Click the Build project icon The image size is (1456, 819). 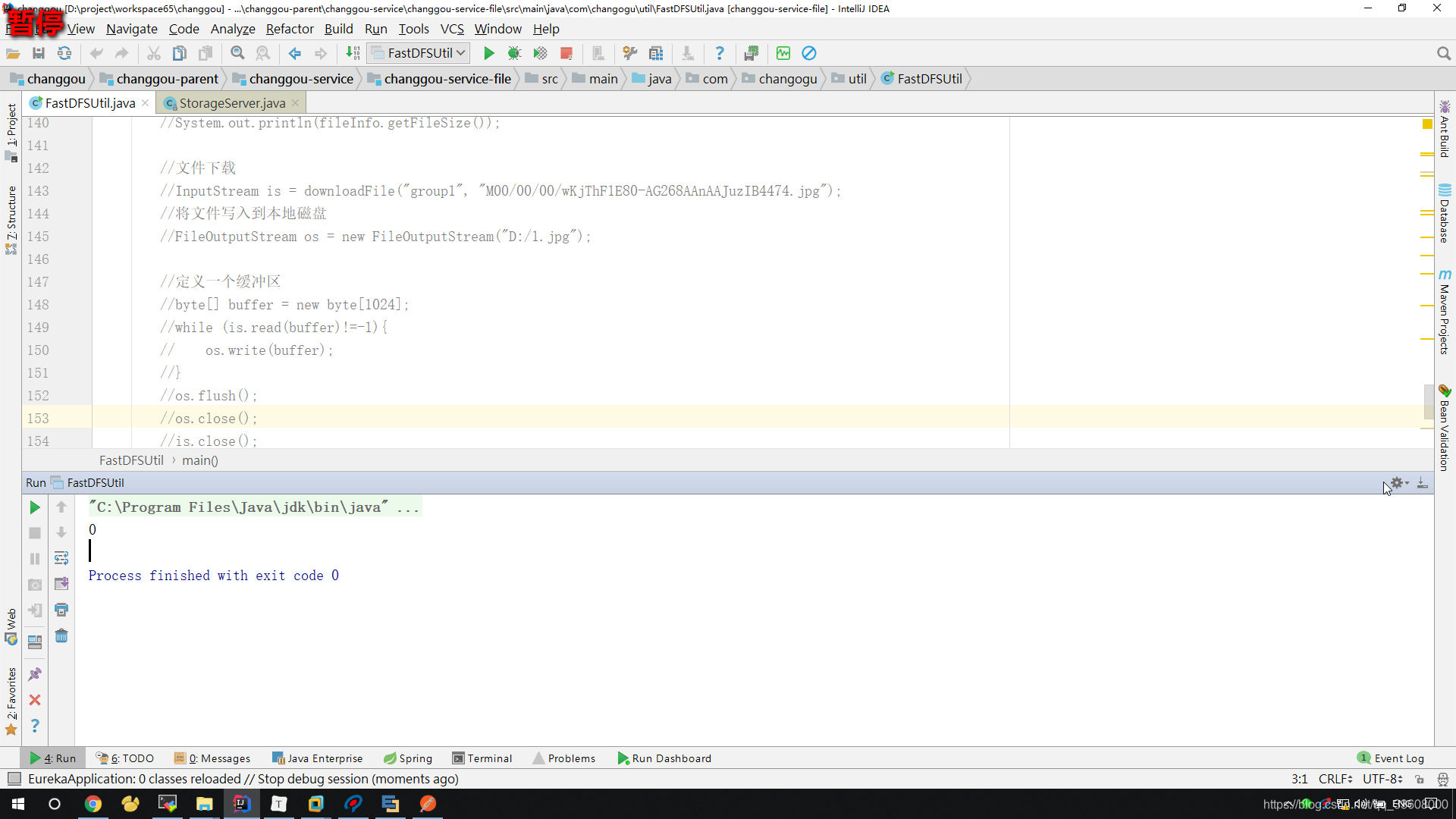tap(353, 53)
